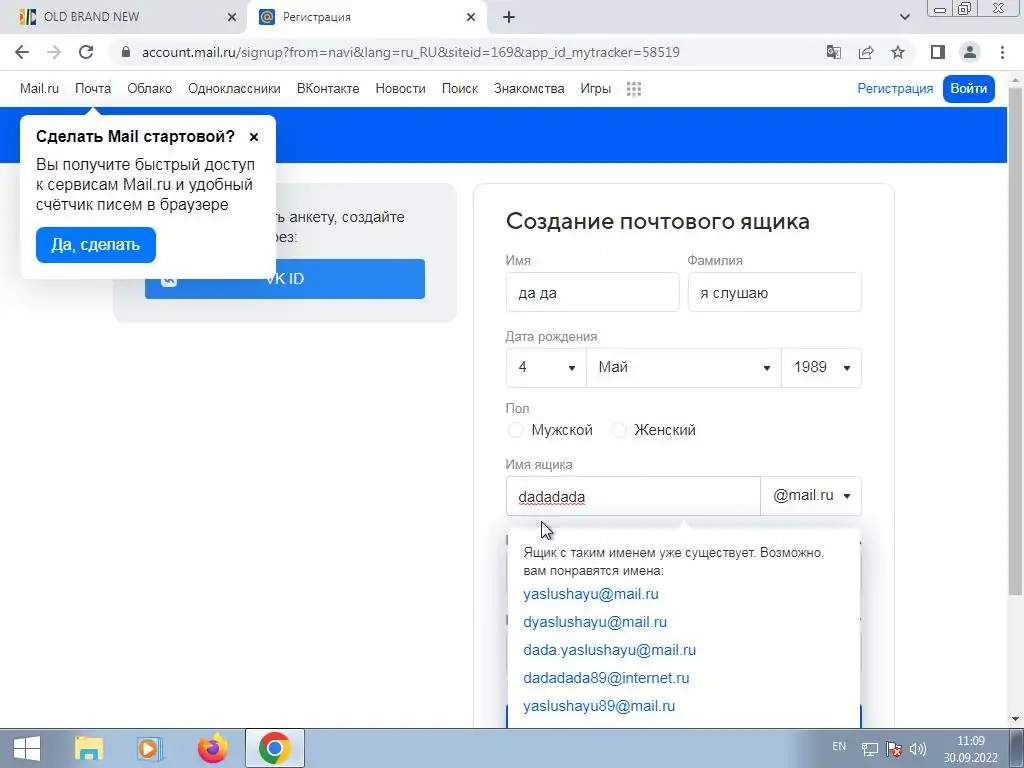This screenshot has width=1024, height=768.
Task: Open Chrome three-dot menu
Action: [x=1002, y=52]
